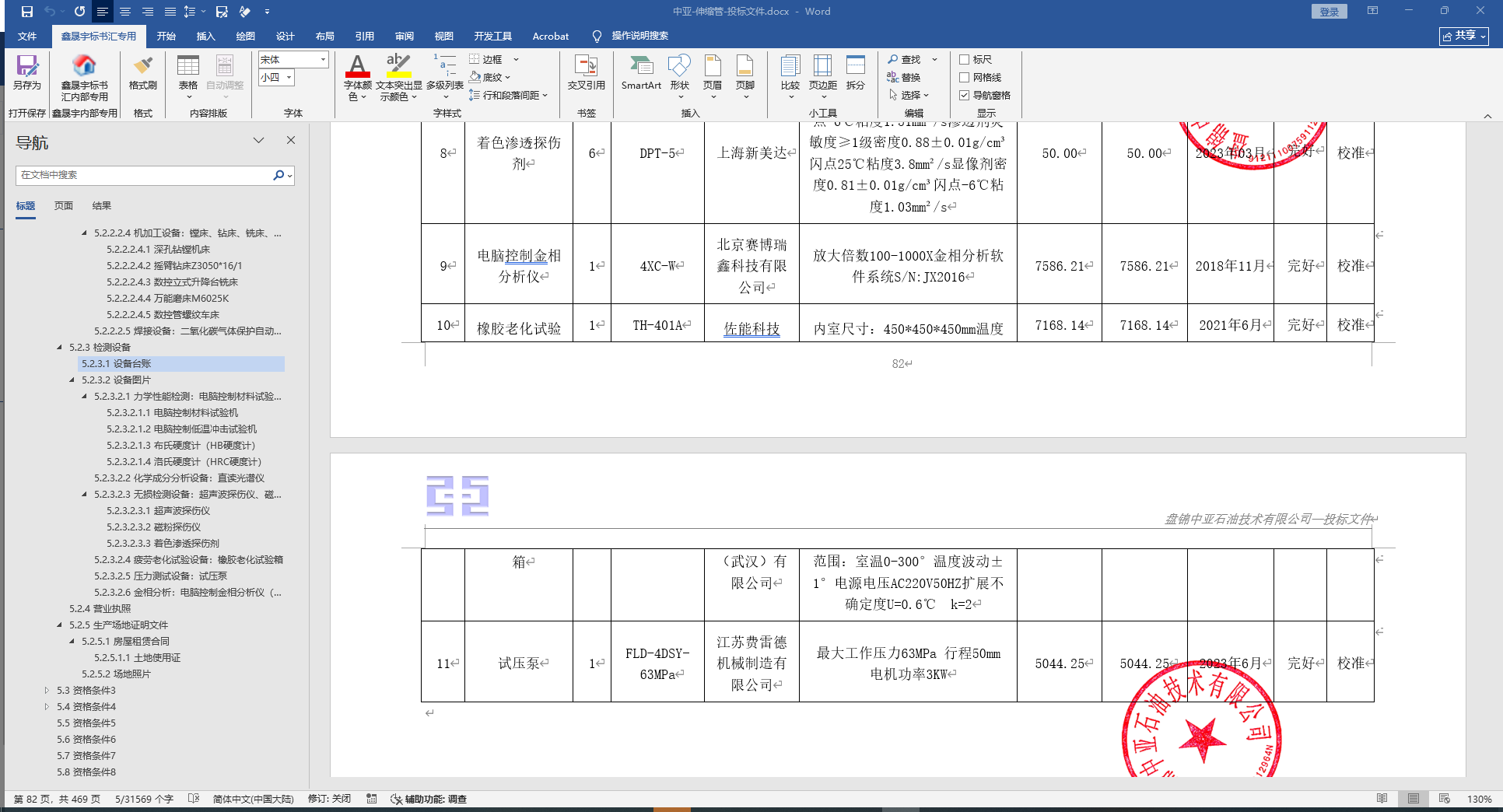Collapse the 5.2.5 生产场地证明文件 heading
Viewport: 1503px width, 812px height.
59,625
